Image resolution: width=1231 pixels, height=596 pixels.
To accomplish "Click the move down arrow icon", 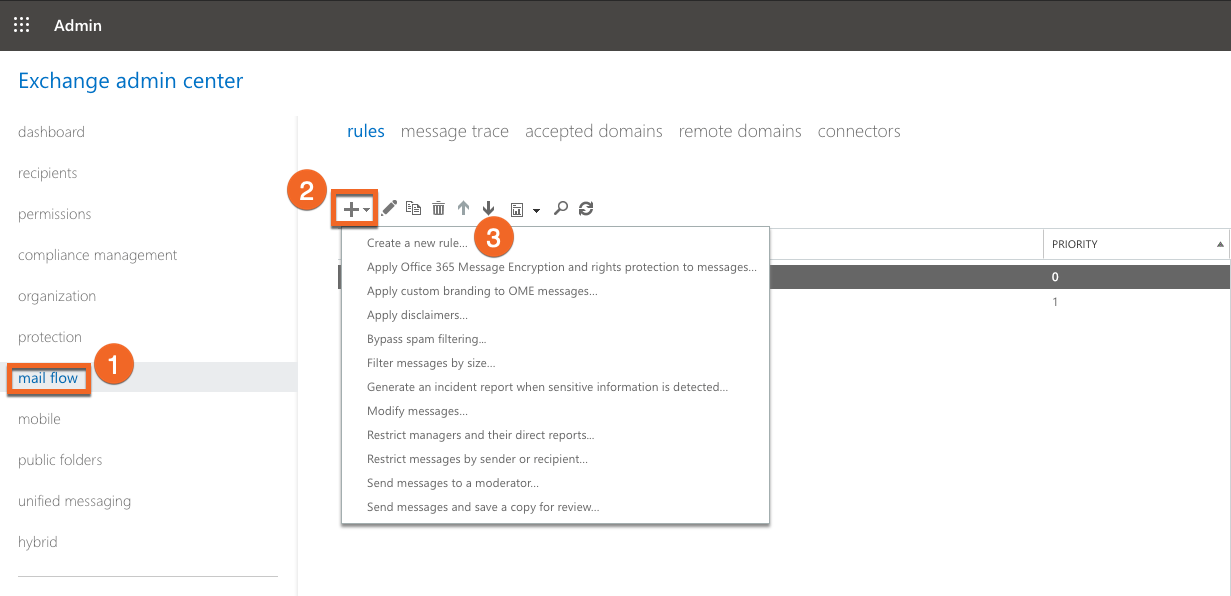I will [x=488, y=208].
